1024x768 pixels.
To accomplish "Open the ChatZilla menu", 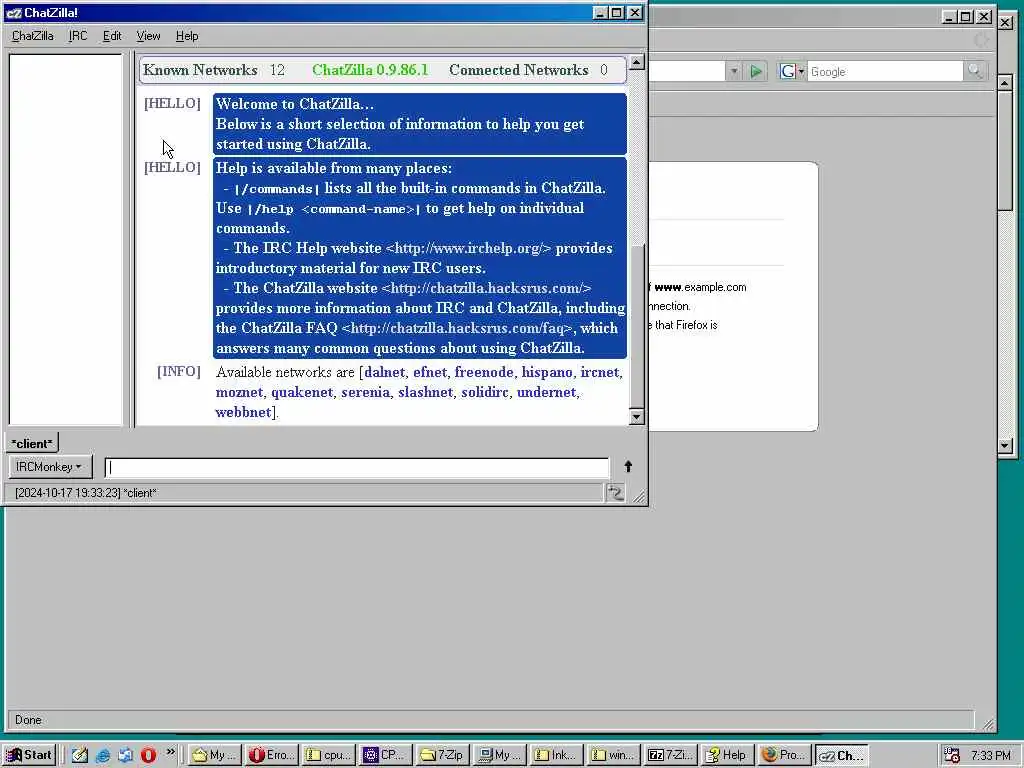I will (33, 36).
